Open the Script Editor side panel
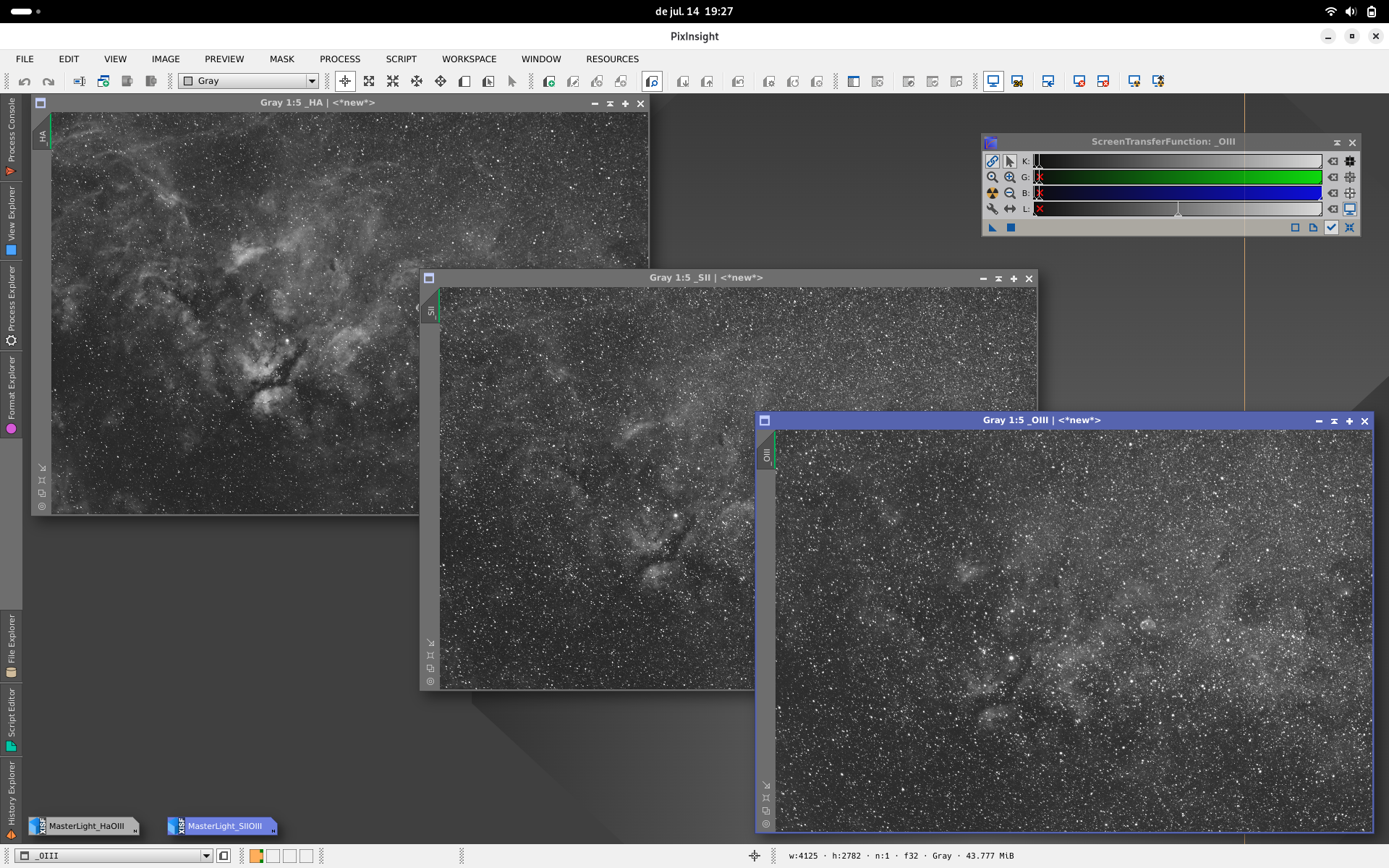The width and height of the screenshot is (1389, 868). 11,720
